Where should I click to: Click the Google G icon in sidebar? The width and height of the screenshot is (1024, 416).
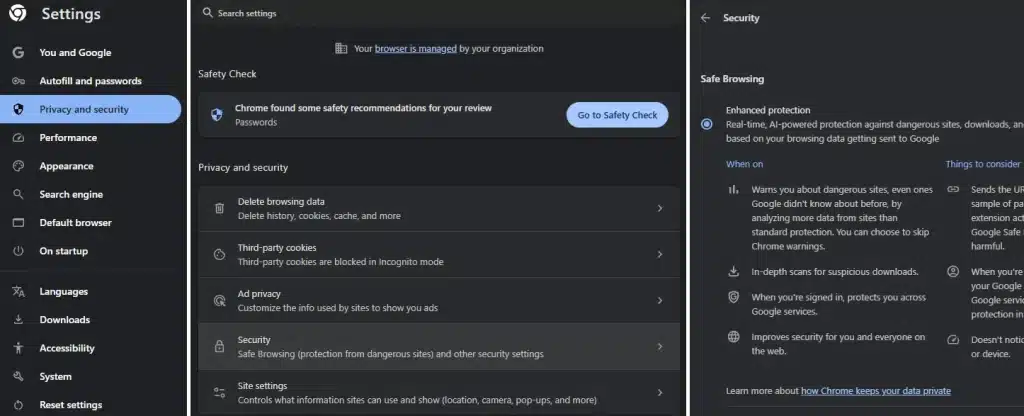(18, 53)
